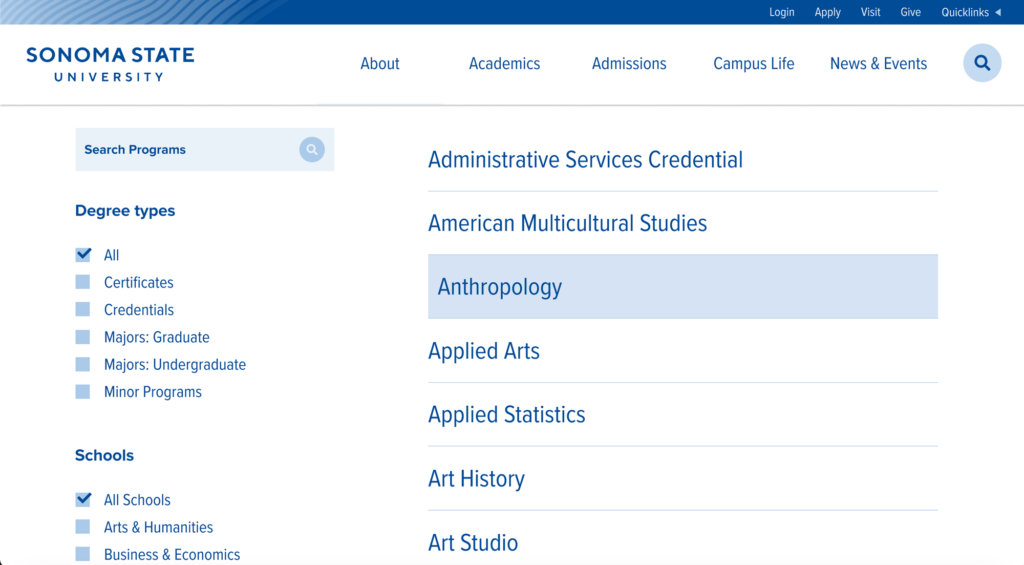
Task: Focus the Search Programs input field
Action: tap(187, 150)
